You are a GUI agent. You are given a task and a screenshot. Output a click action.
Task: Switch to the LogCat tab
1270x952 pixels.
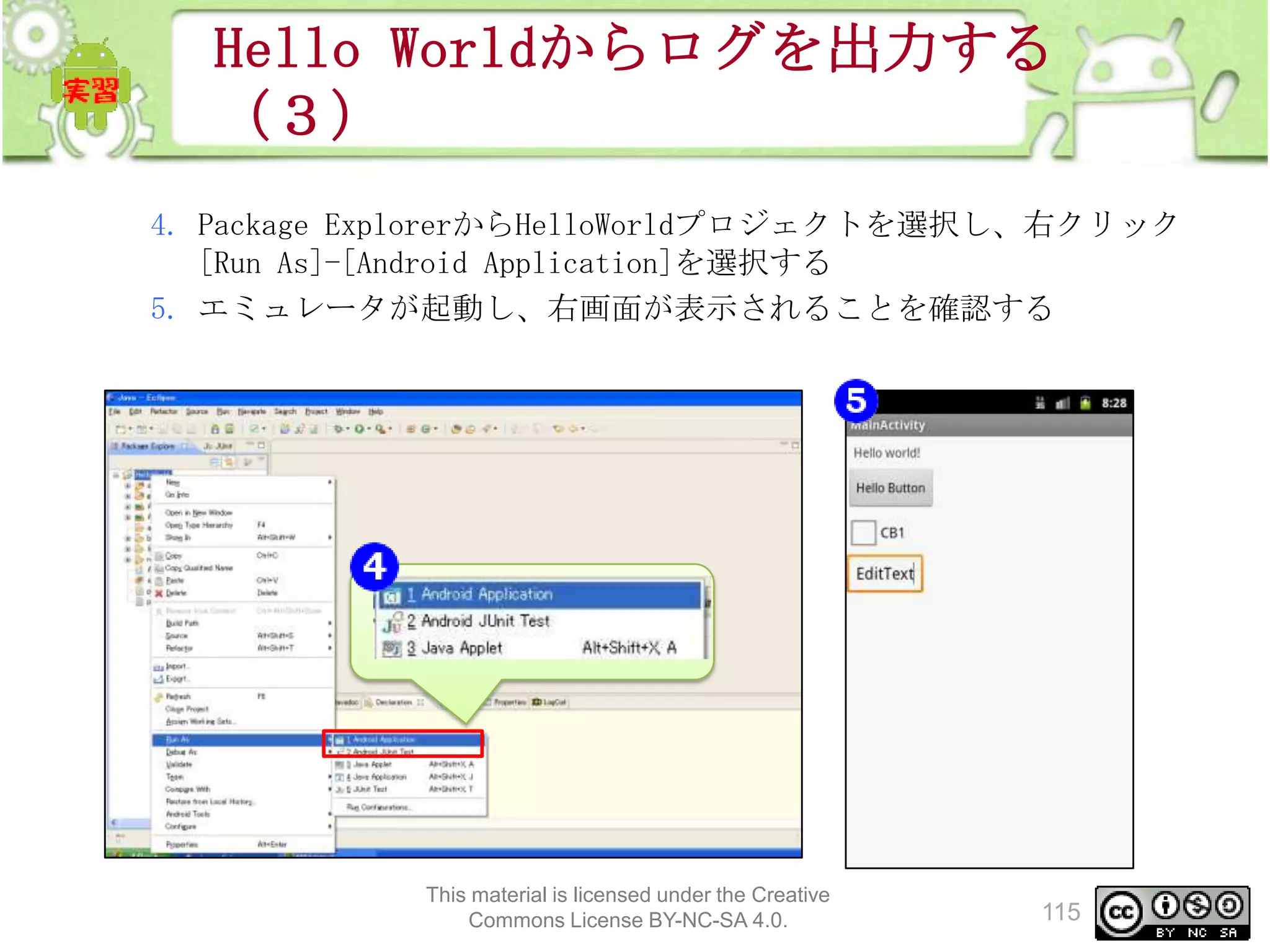pyautogui.click(x=549, y=702)
